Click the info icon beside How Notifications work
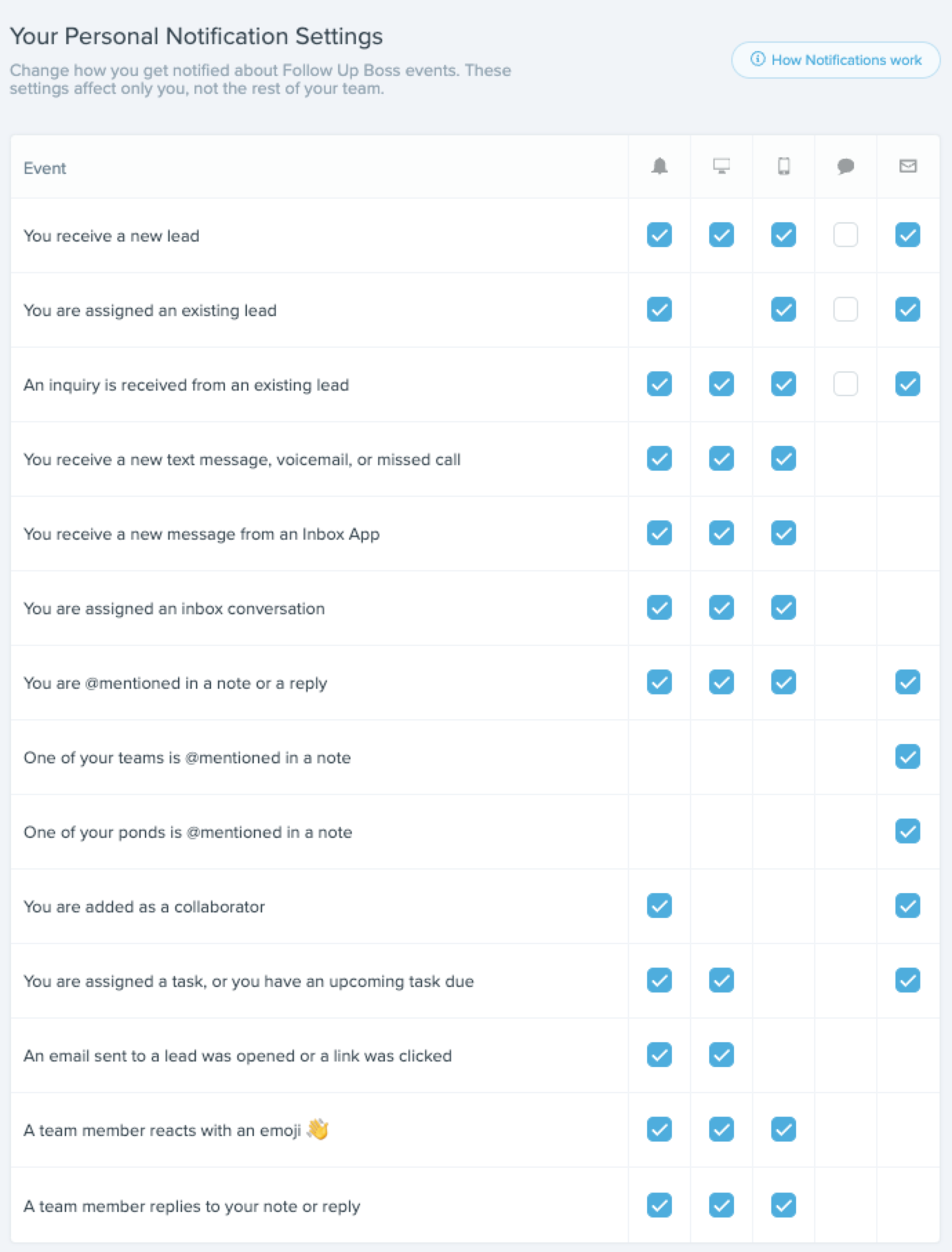 pyautogui.click(x=757, y=59)
